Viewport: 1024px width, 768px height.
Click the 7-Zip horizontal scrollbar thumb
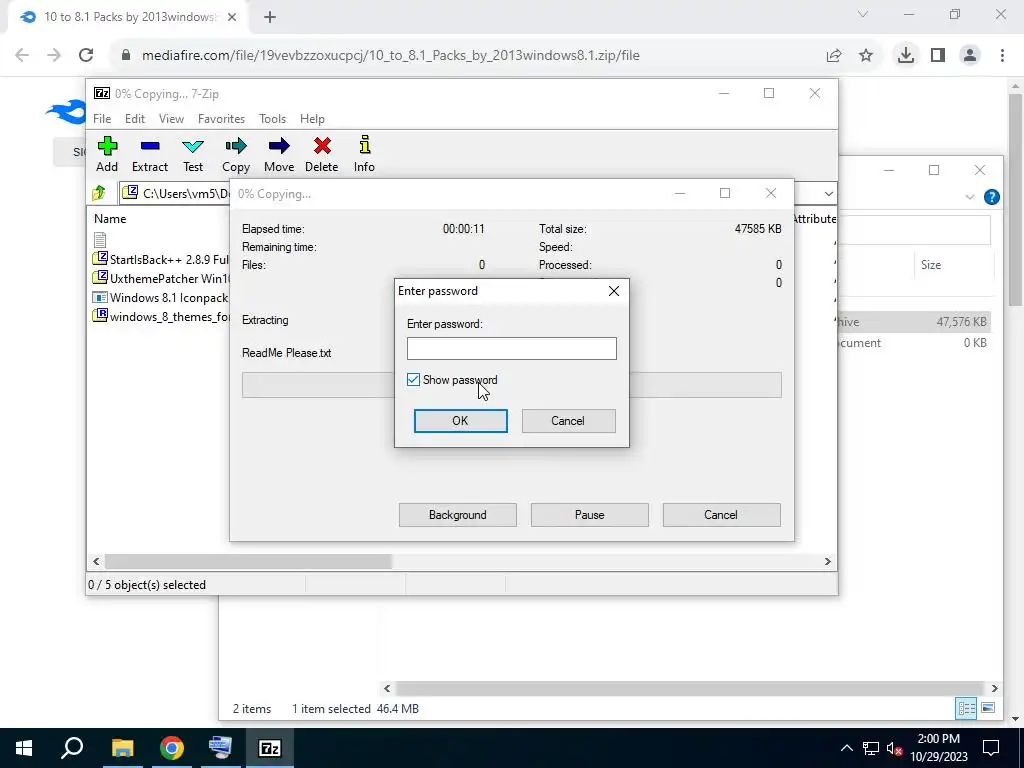[x=248, y=562]
